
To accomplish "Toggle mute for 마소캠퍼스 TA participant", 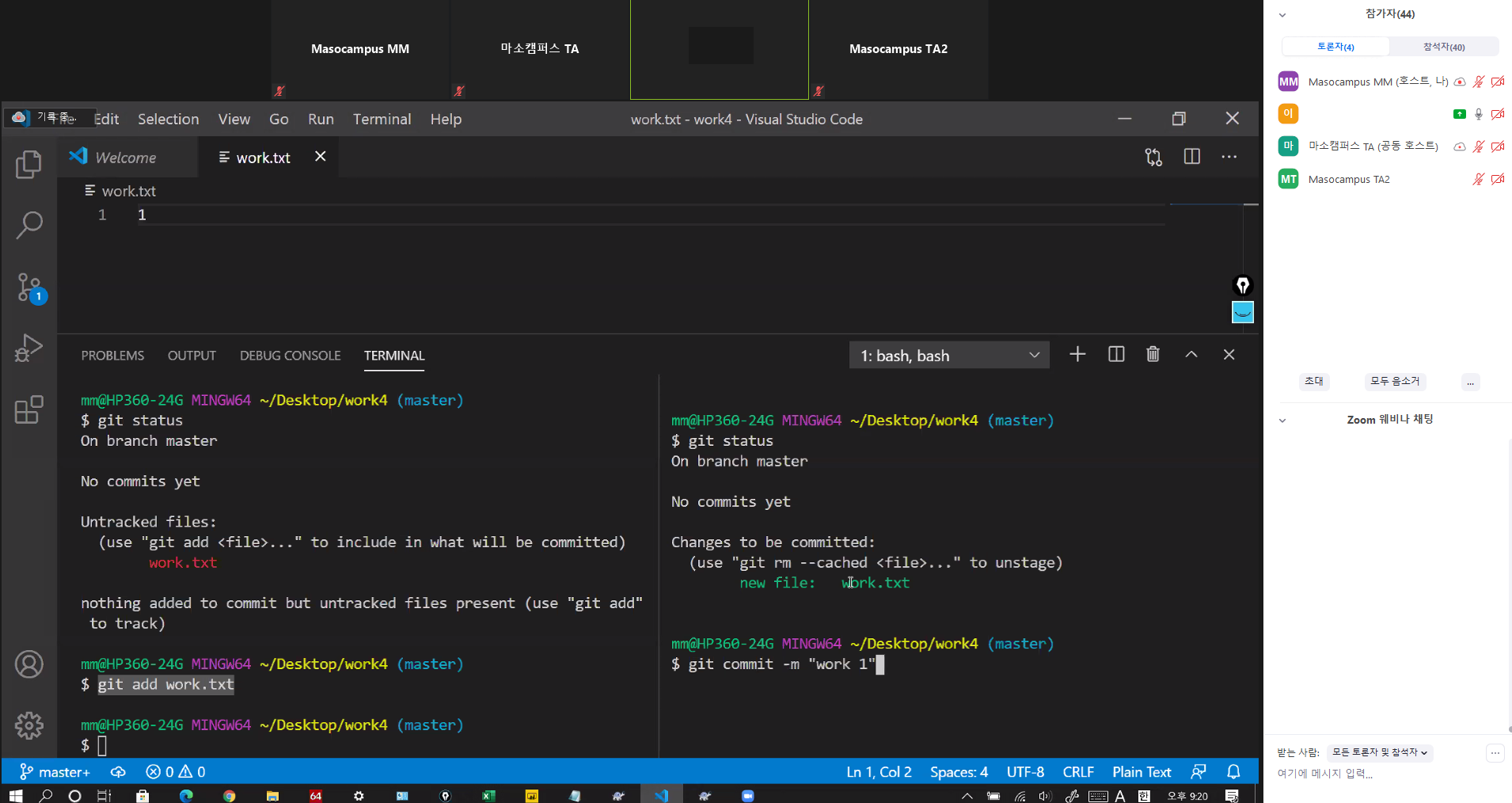I will (1477, 147).
